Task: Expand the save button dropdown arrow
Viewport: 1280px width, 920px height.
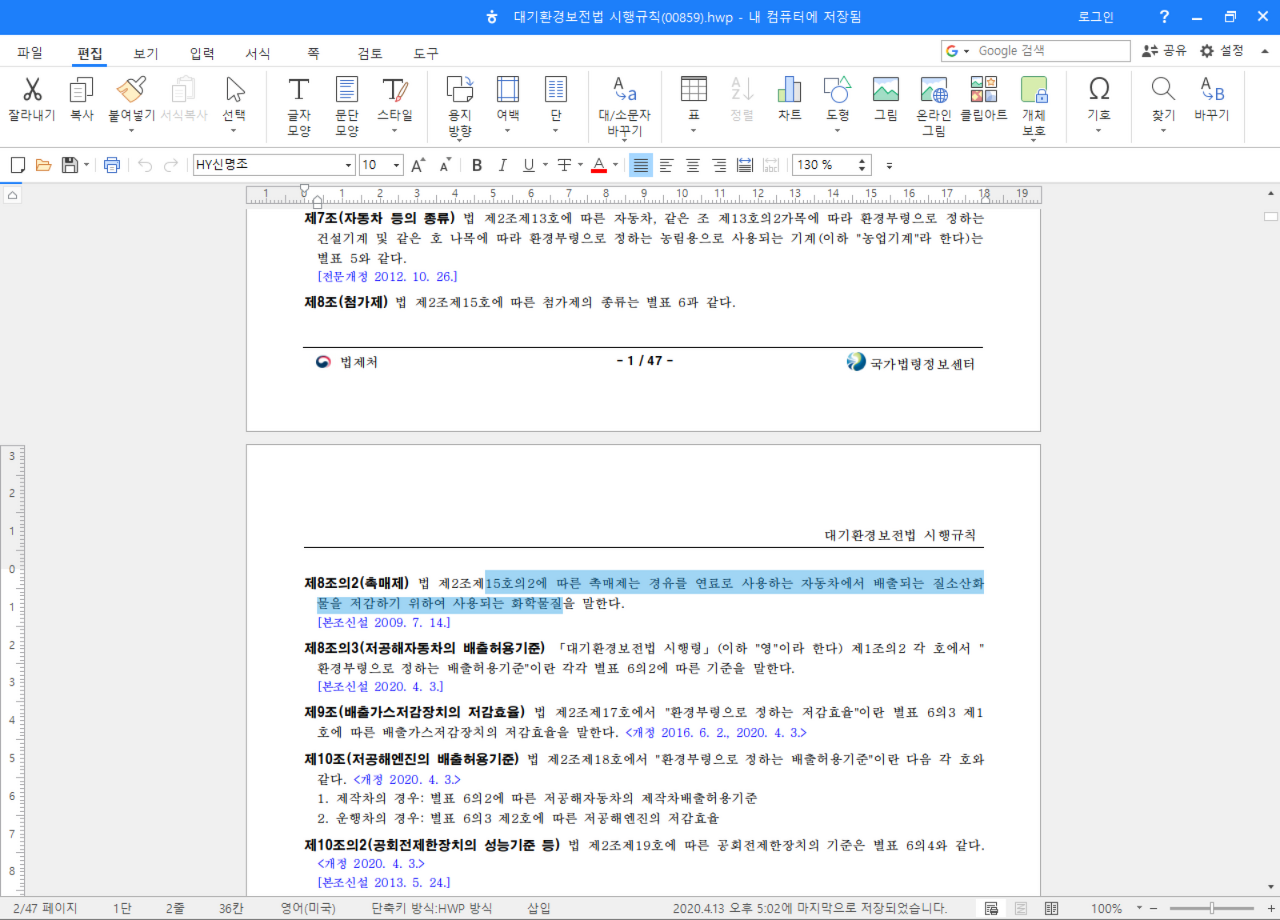Action: pyautogui.click(x=86, y=165)
